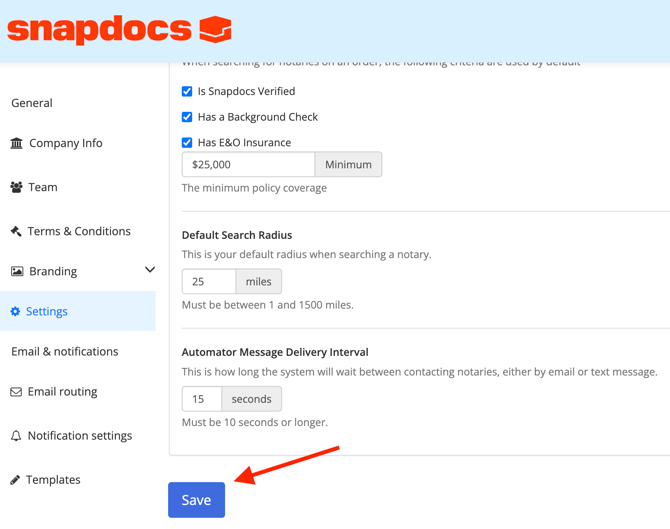Screen dimensions: 670x529
Task: Click the Snapdocs logo
Action: [119, 29]
